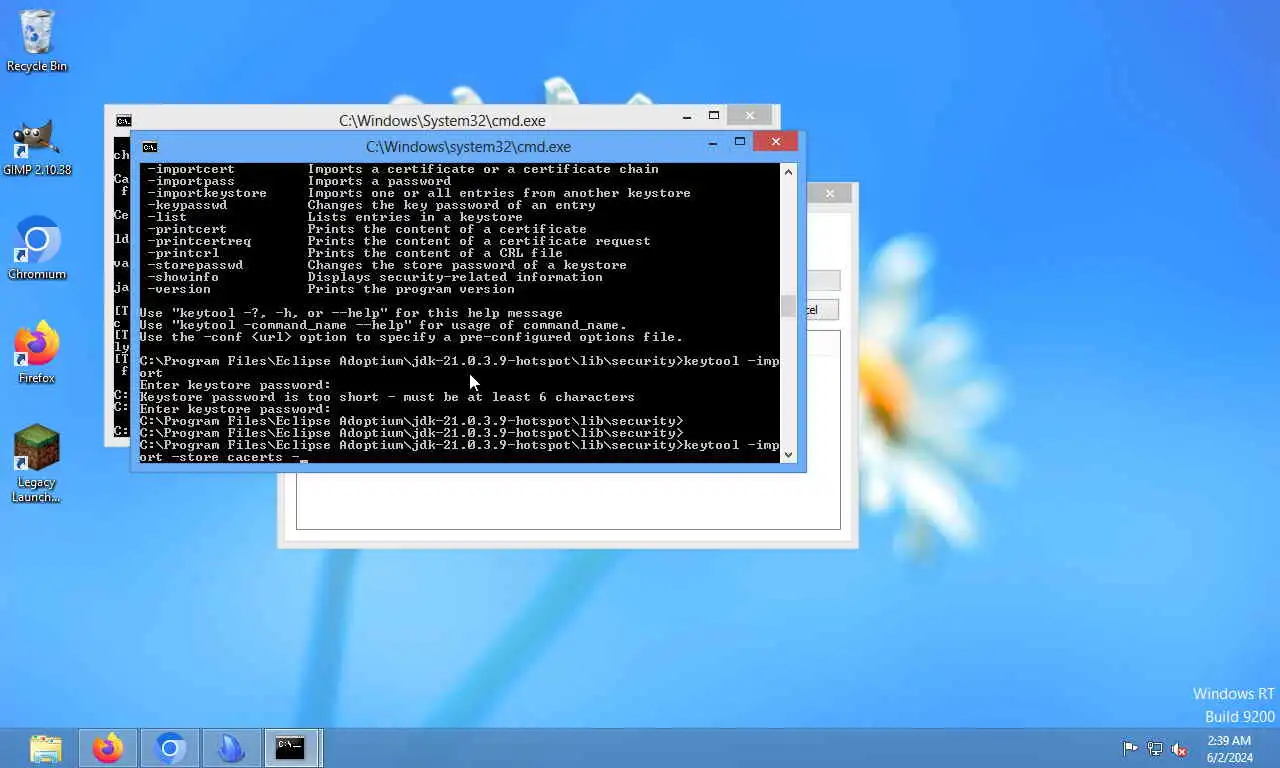The image size is (1280, 768).
Task: Close the back System32 cmd.exe window
Action: click(749, 116)
